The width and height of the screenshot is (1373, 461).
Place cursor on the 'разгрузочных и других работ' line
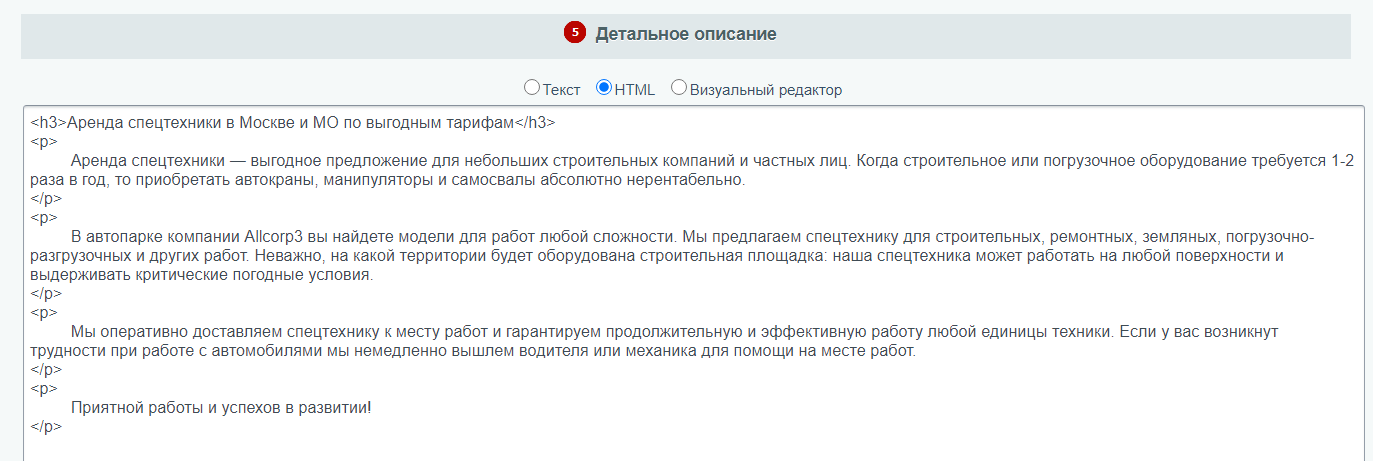[x=656, y=256]
